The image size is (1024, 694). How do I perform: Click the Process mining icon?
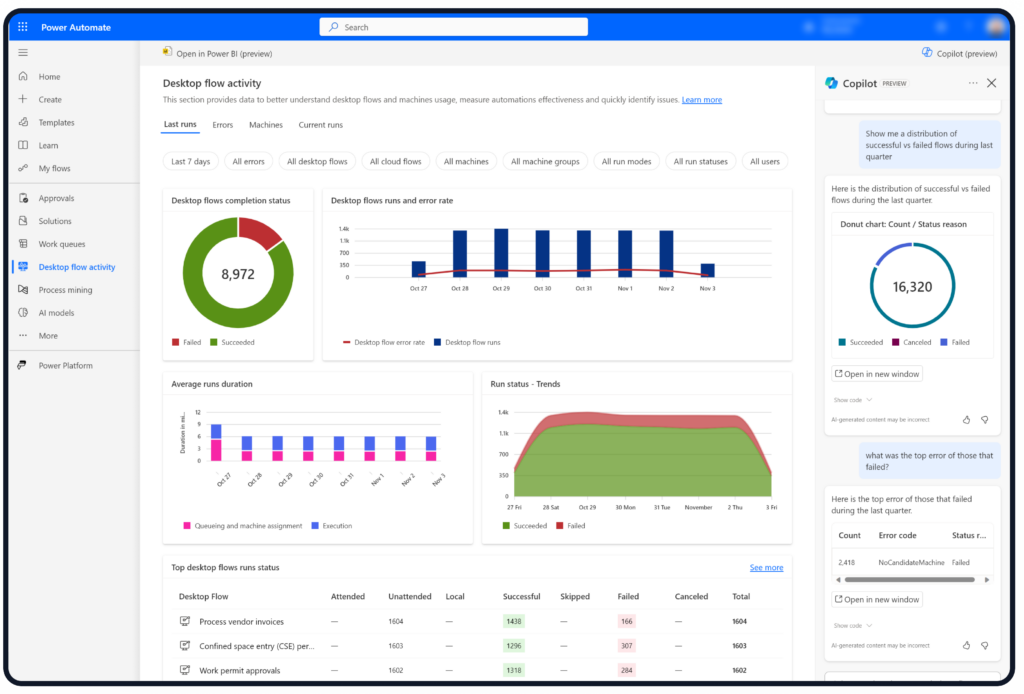(x=23, y=289)
